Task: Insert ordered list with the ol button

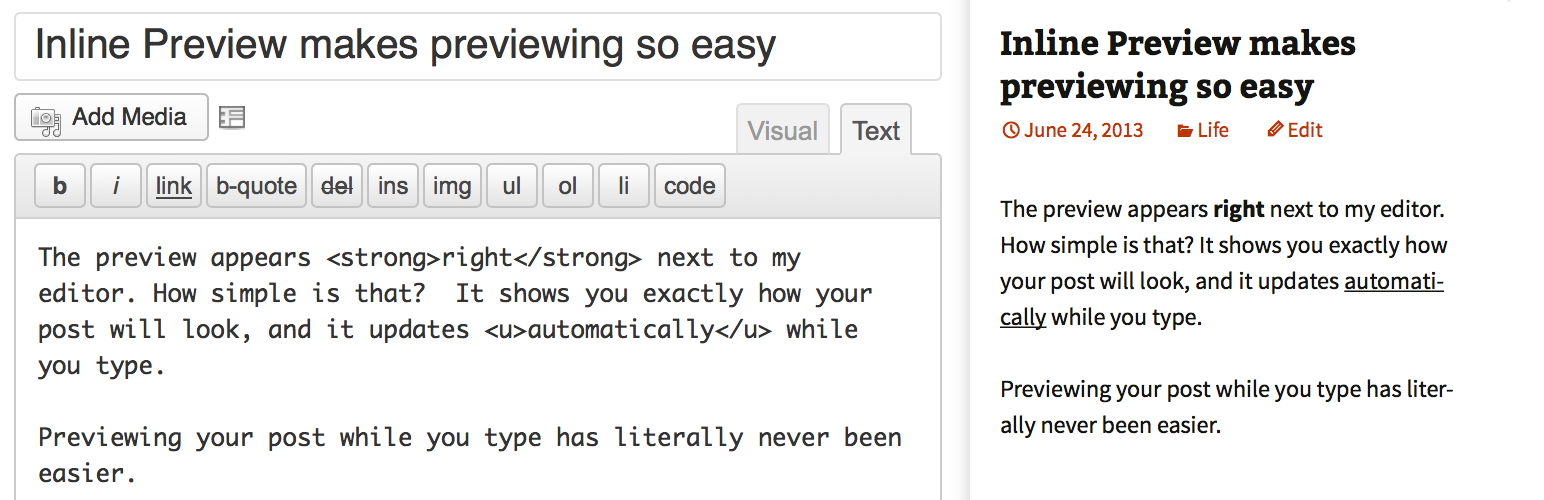Action: tap(568, 186)
